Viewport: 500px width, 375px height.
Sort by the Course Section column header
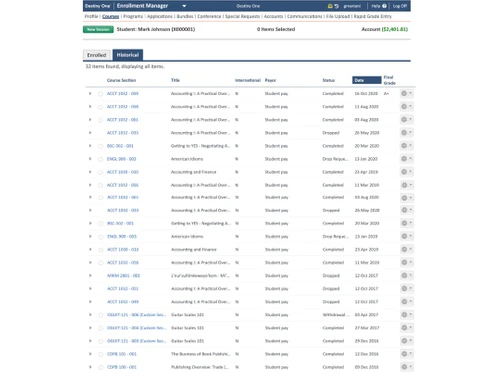(121, 80)
